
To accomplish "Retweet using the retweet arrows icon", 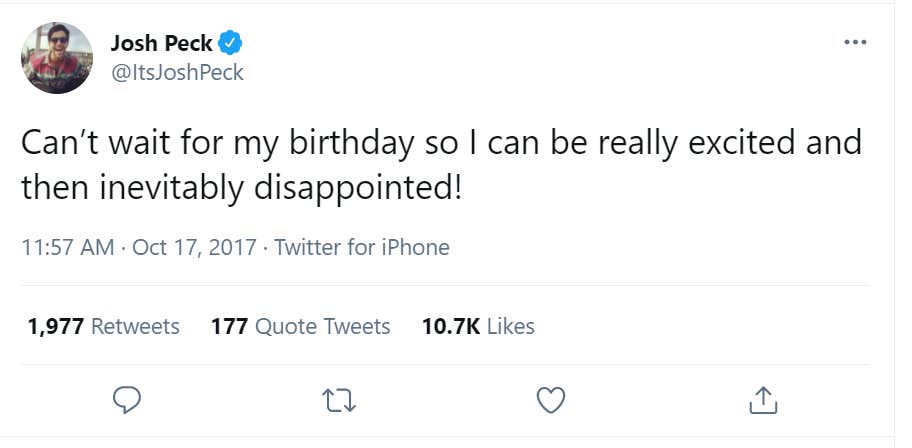I will (340, 400).
